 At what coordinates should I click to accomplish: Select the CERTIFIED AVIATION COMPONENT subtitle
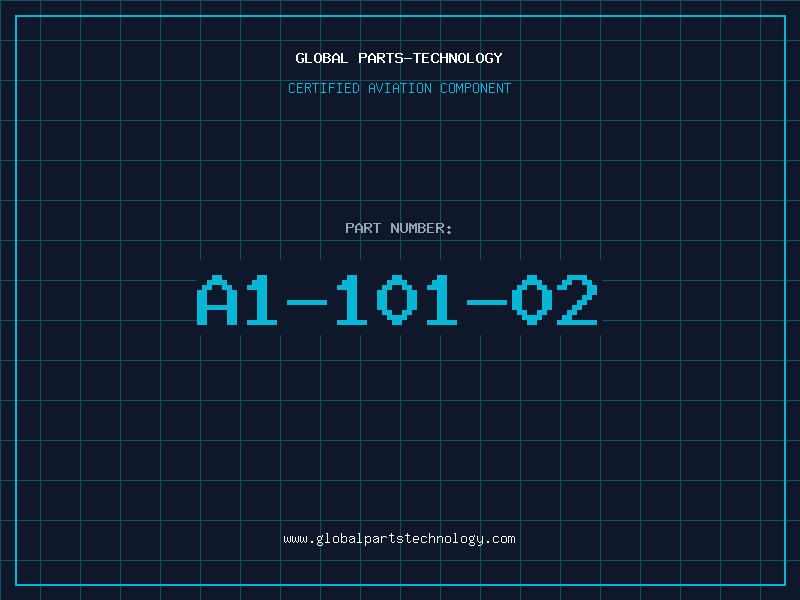pyautogui.click(x=399, y=88)
